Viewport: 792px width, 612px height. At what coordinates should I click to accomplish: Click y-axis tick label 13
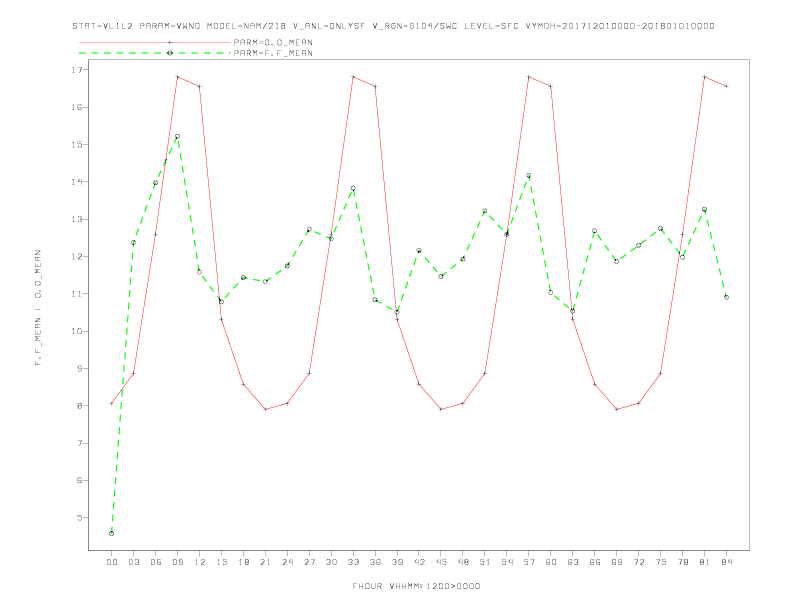pos(76,219)
